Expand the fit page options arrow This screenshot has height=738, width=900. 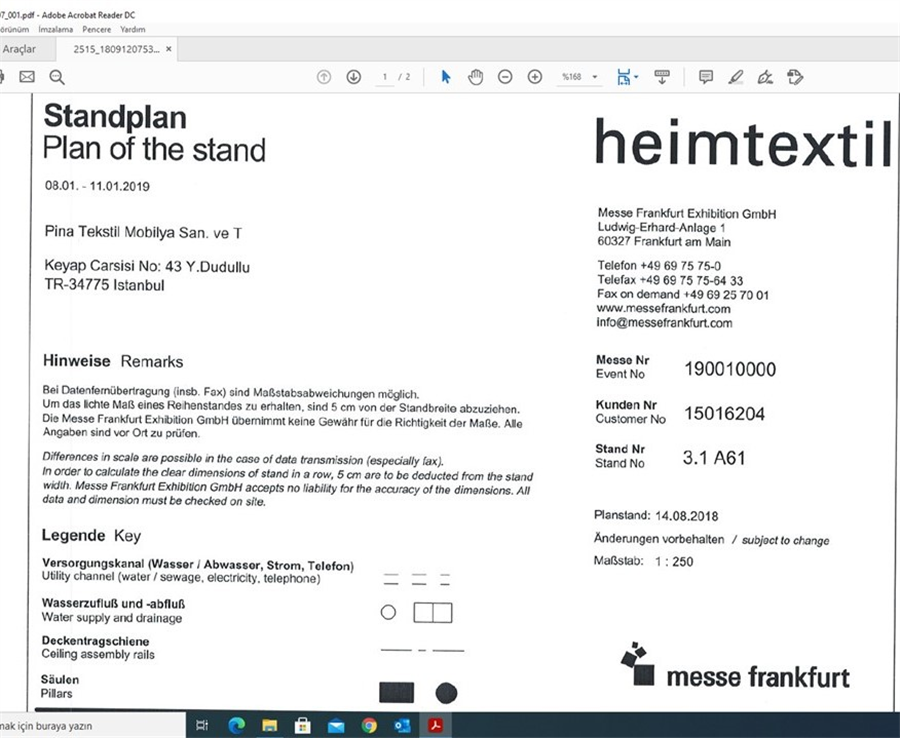636,77
